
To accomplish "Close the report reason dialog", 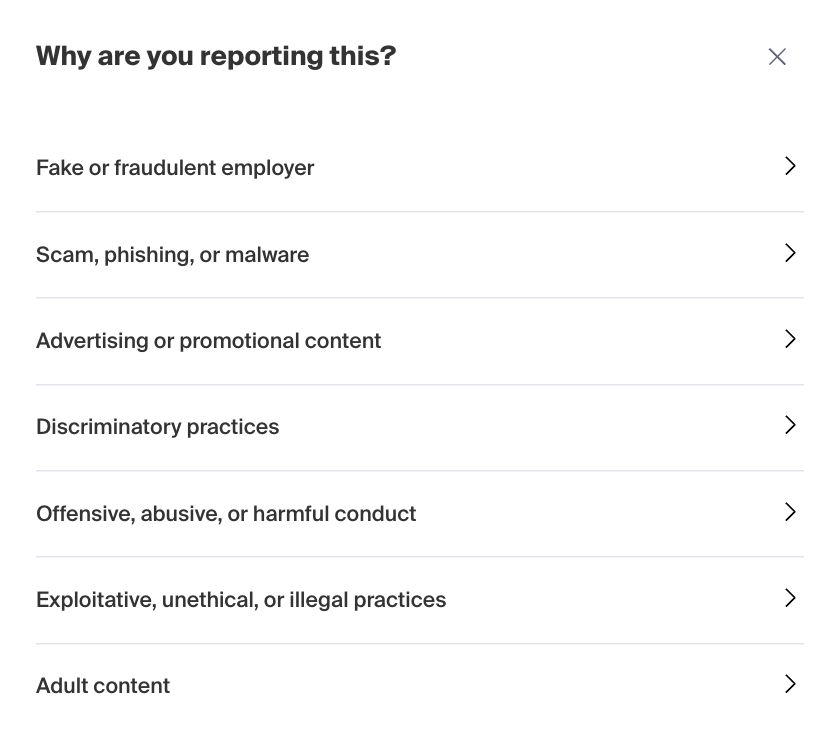I will click(777, 57).
